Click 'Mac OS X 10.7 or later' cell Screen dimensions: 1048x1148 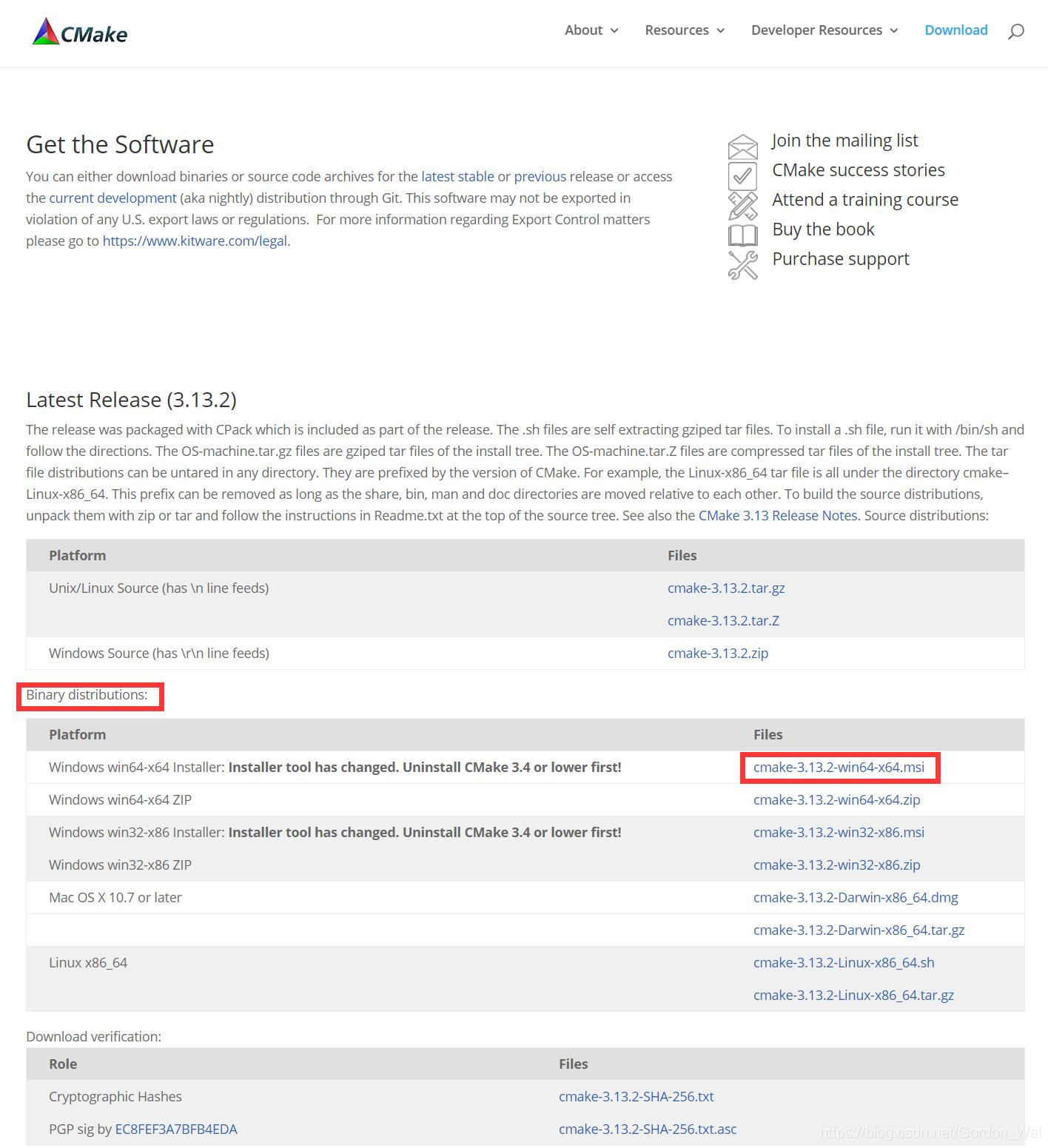[x=115, y=898]
